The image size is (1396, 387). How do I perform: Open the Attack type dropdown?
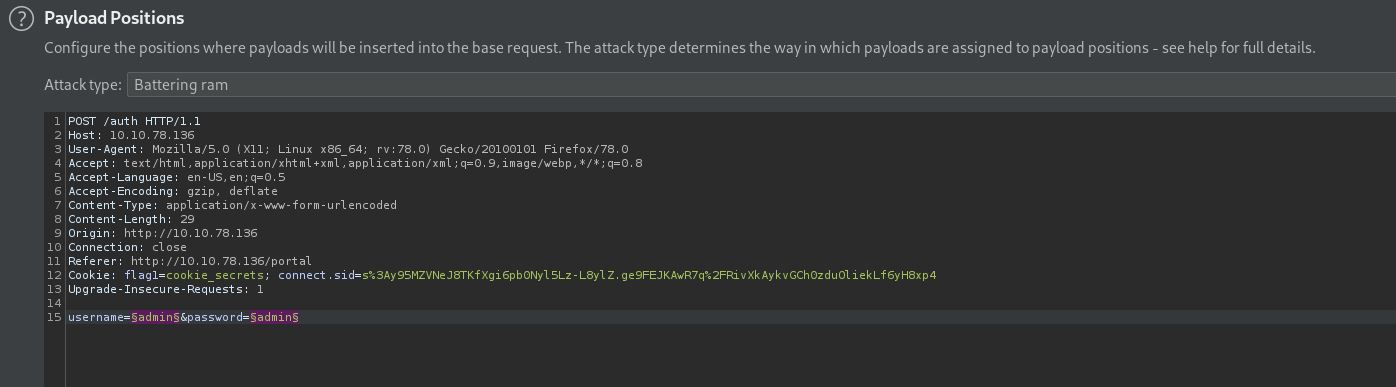(x=761, y=85)
